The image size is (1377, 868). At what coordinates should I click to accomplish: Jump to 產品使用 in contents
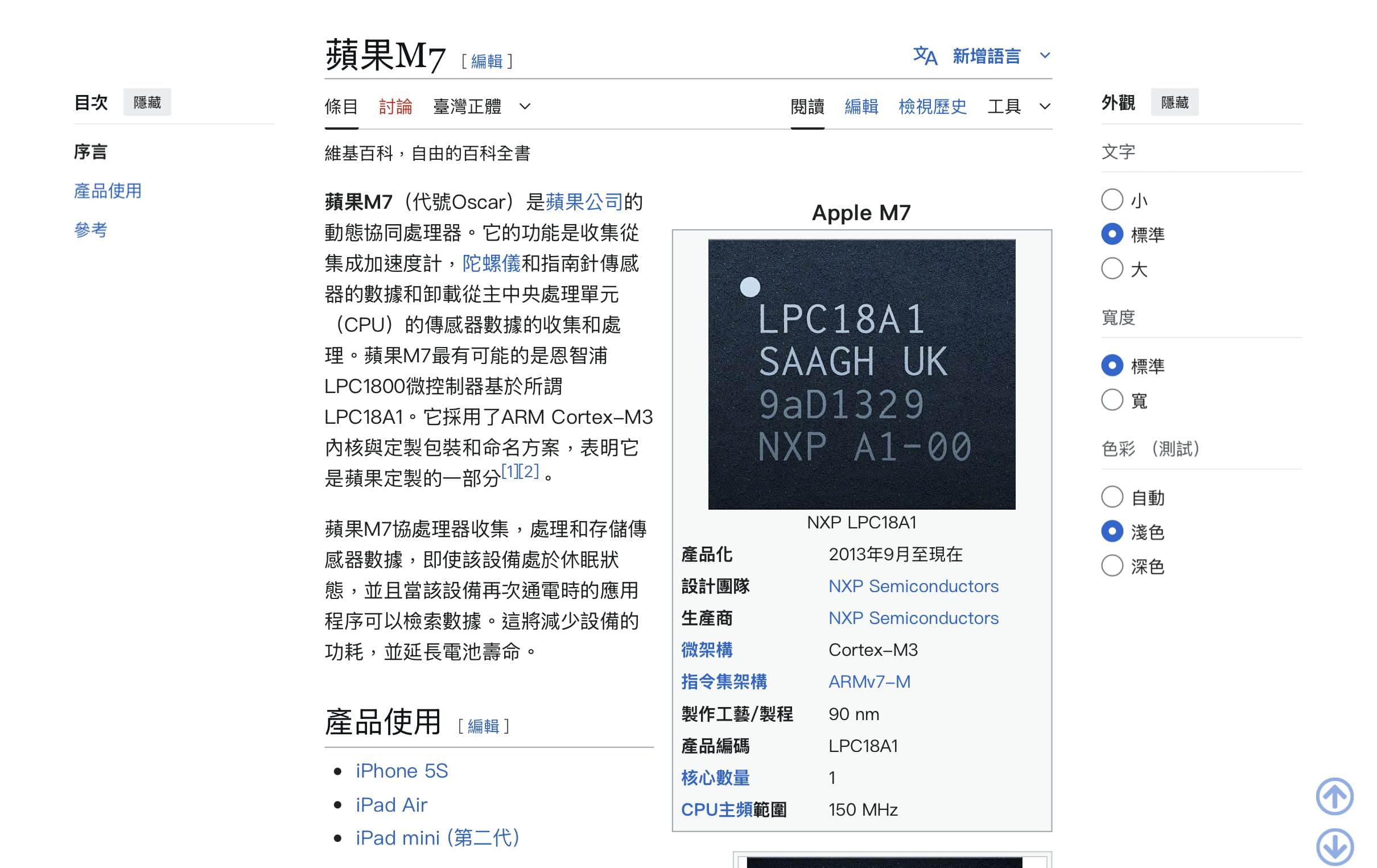(x=108, y=191)
